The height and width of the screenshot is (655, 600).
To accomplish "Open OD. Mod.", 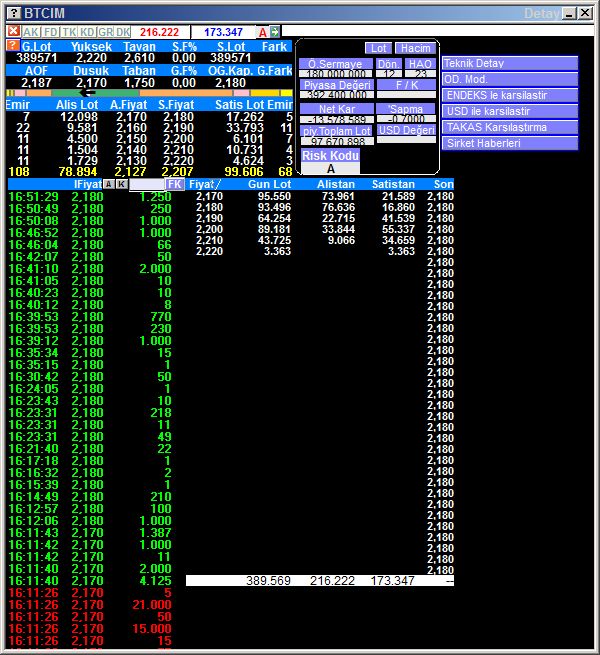I will [510, 79].
